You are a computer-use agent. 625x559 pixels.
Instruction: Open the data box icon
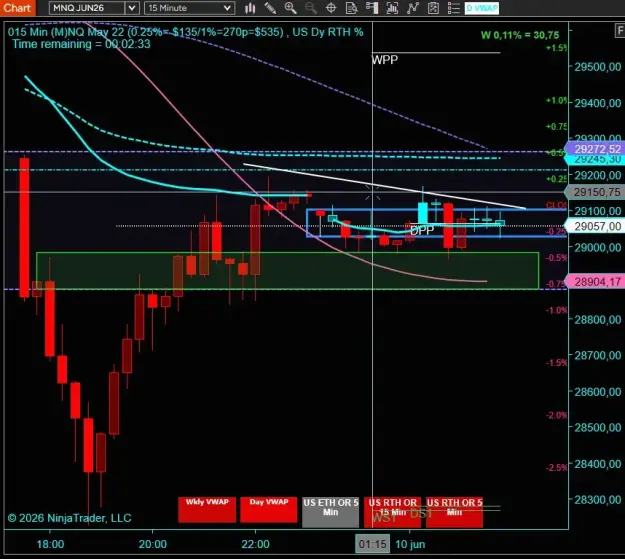point(351,8)
